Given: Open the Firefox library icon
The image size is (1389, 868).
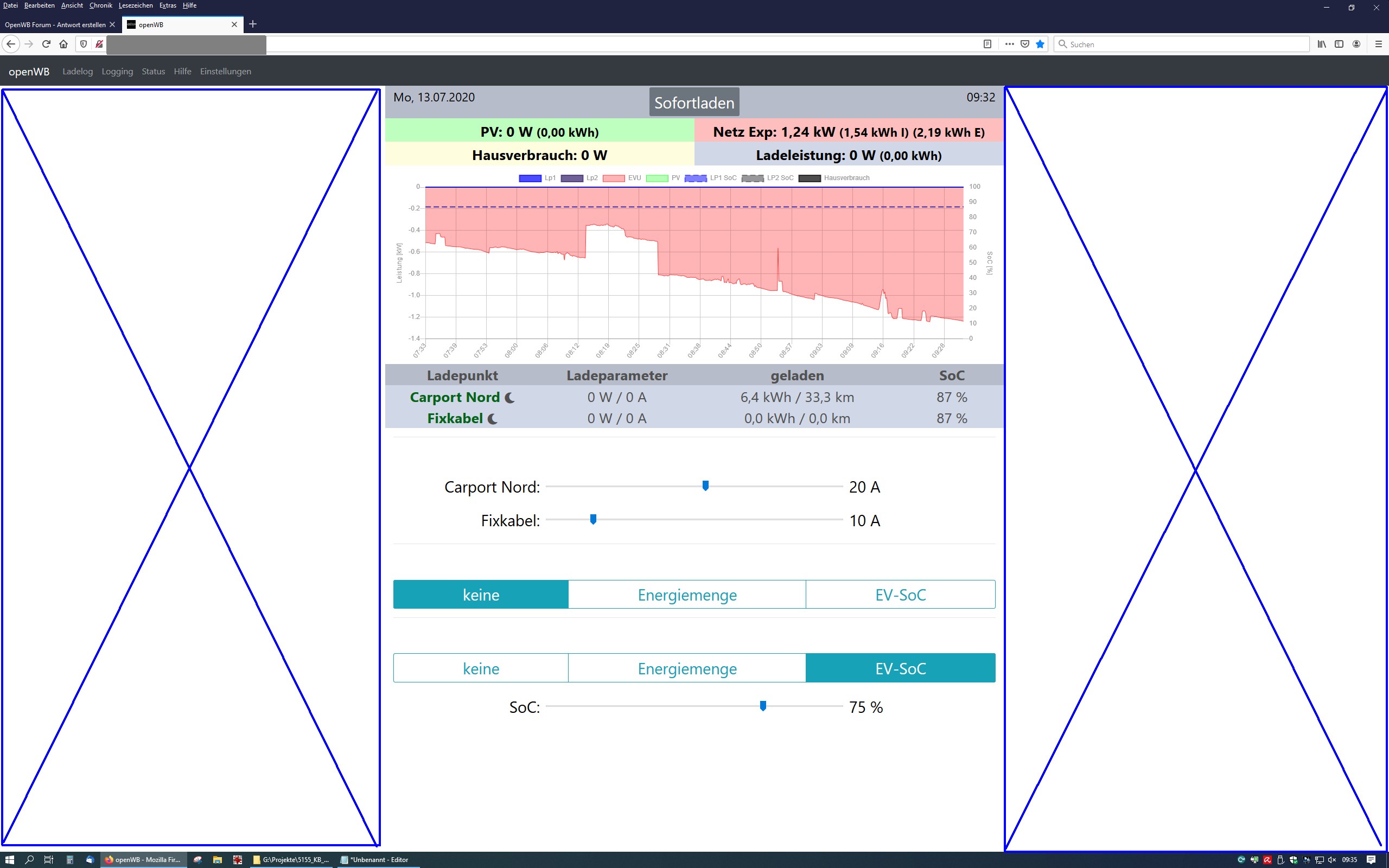Looking at the screenshot, I should click(x=1321, y=43).
